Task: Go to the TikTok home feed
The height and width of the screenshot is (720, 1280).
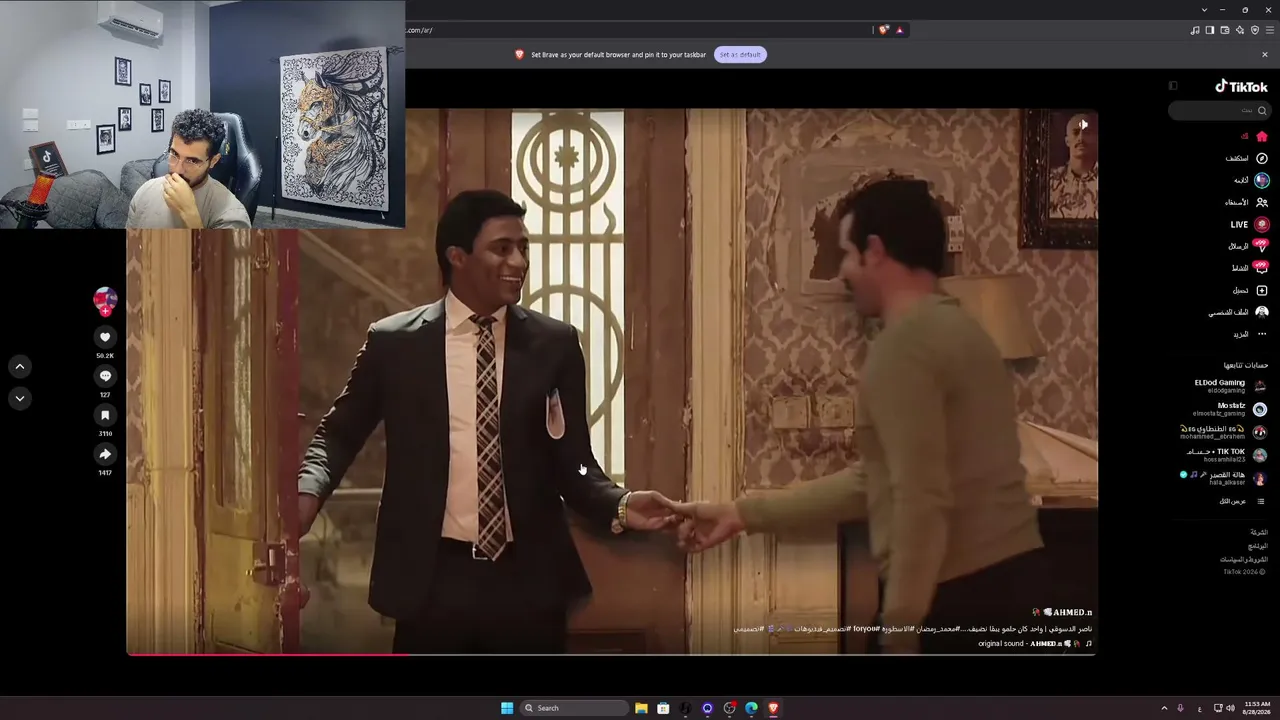Action: [1262, 136]
